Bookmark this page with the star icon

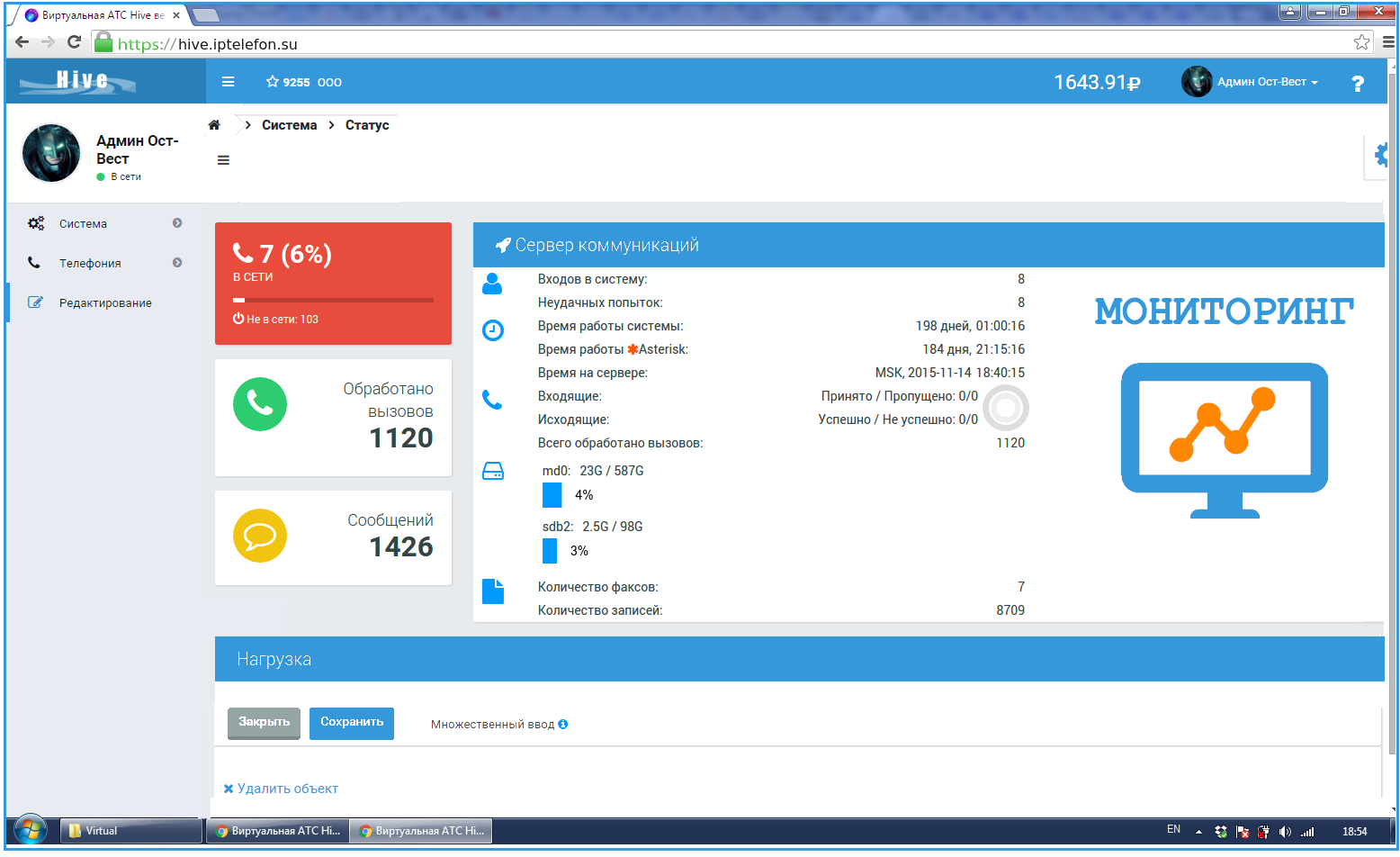click(x=1361, y=42)
